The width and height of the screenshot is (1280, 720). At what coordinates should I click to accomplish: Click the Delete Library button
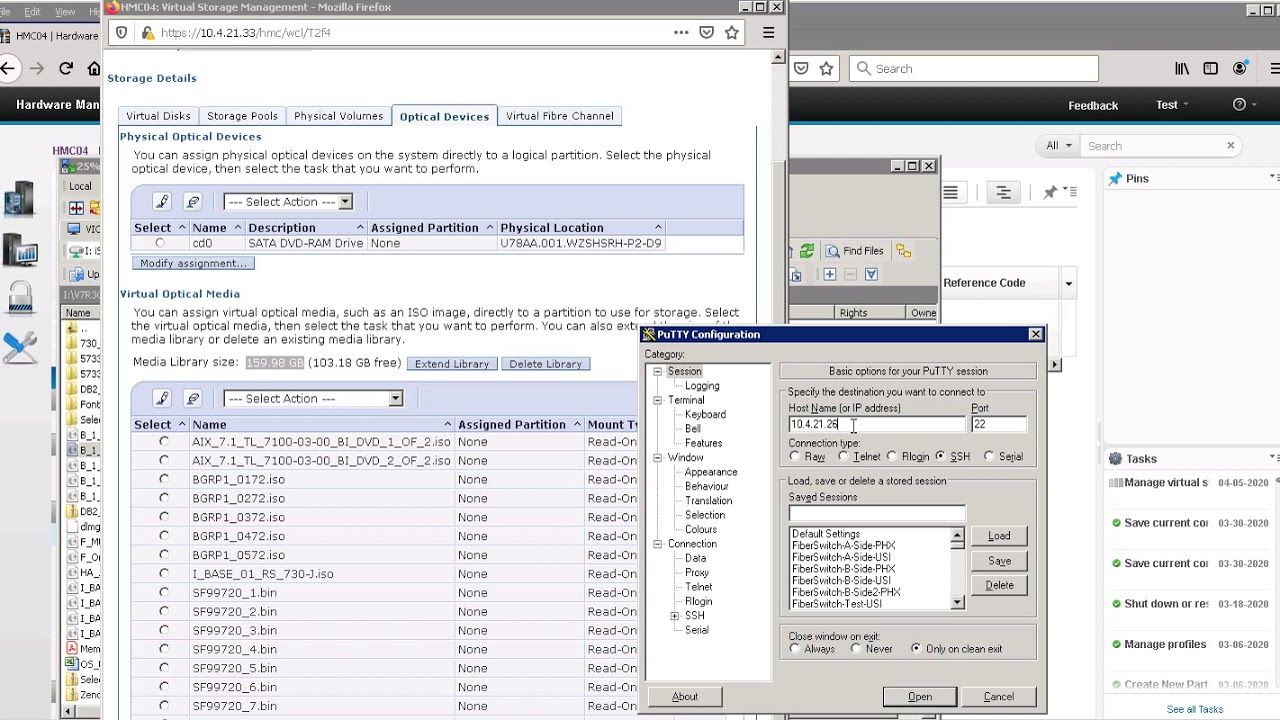[545, 364]
